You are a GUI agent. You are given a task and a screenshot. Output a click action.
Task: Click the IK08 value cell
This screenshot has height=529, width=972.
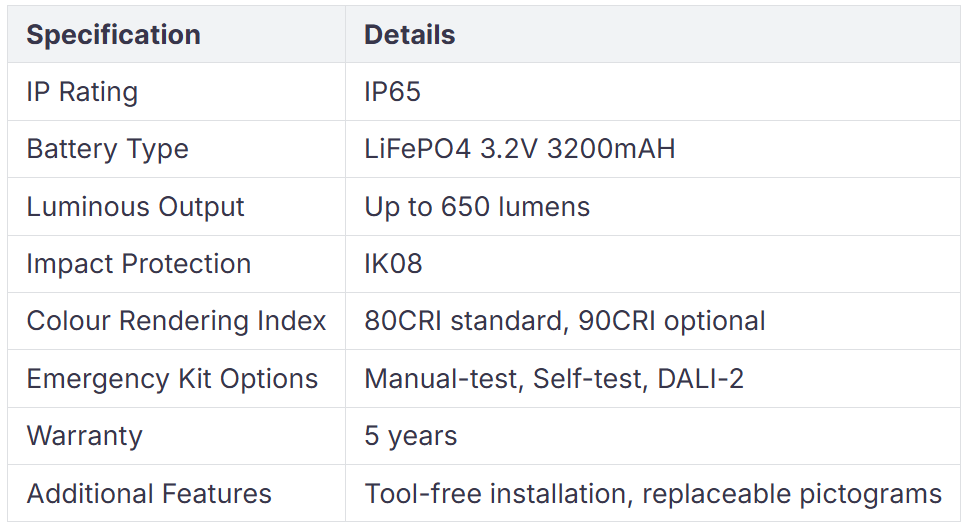point(393,264)
